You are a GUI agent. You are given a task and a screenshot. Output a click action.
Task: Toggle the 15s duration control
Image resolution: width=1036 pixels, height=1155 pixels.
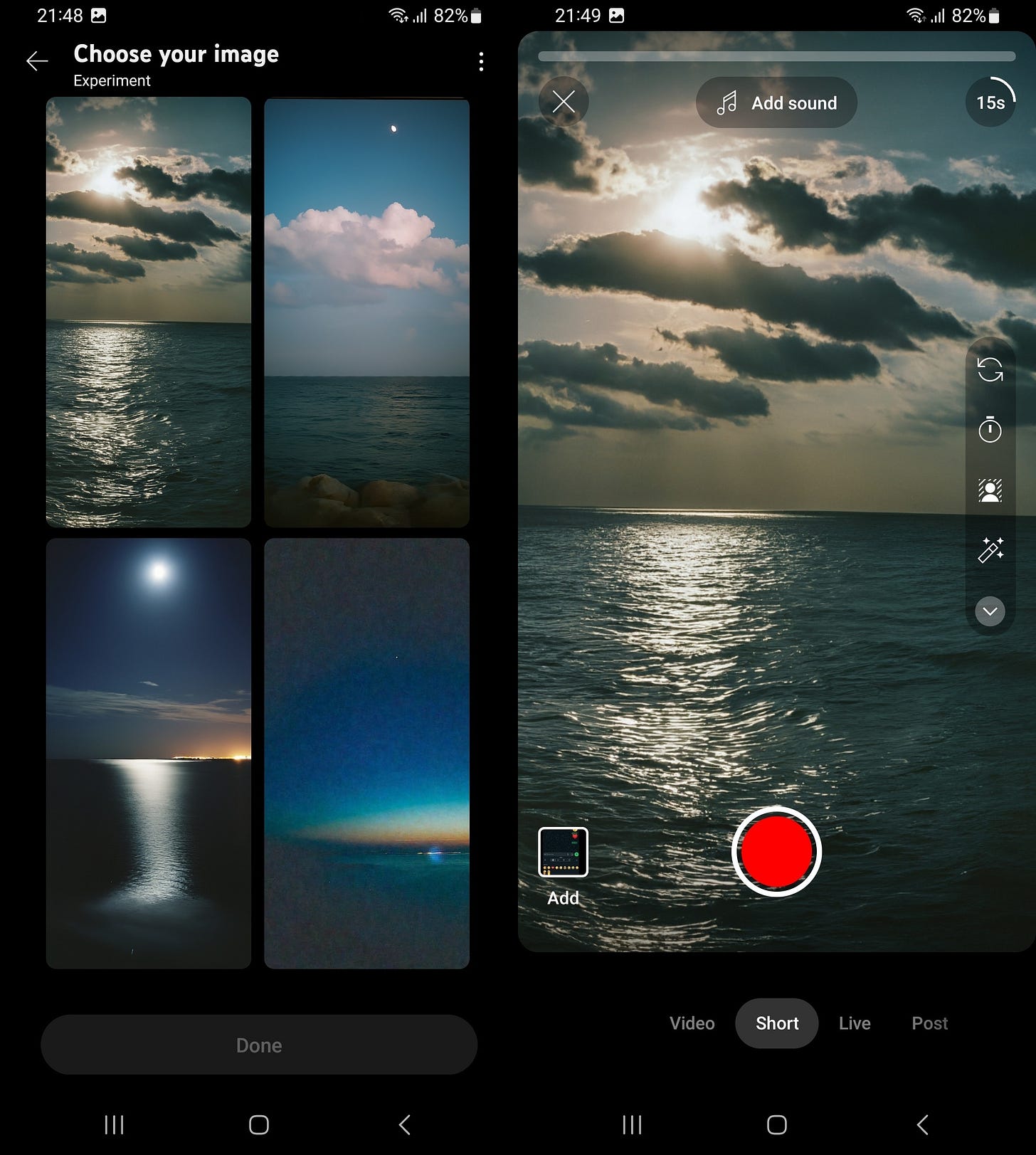click(x=990, y=102)
